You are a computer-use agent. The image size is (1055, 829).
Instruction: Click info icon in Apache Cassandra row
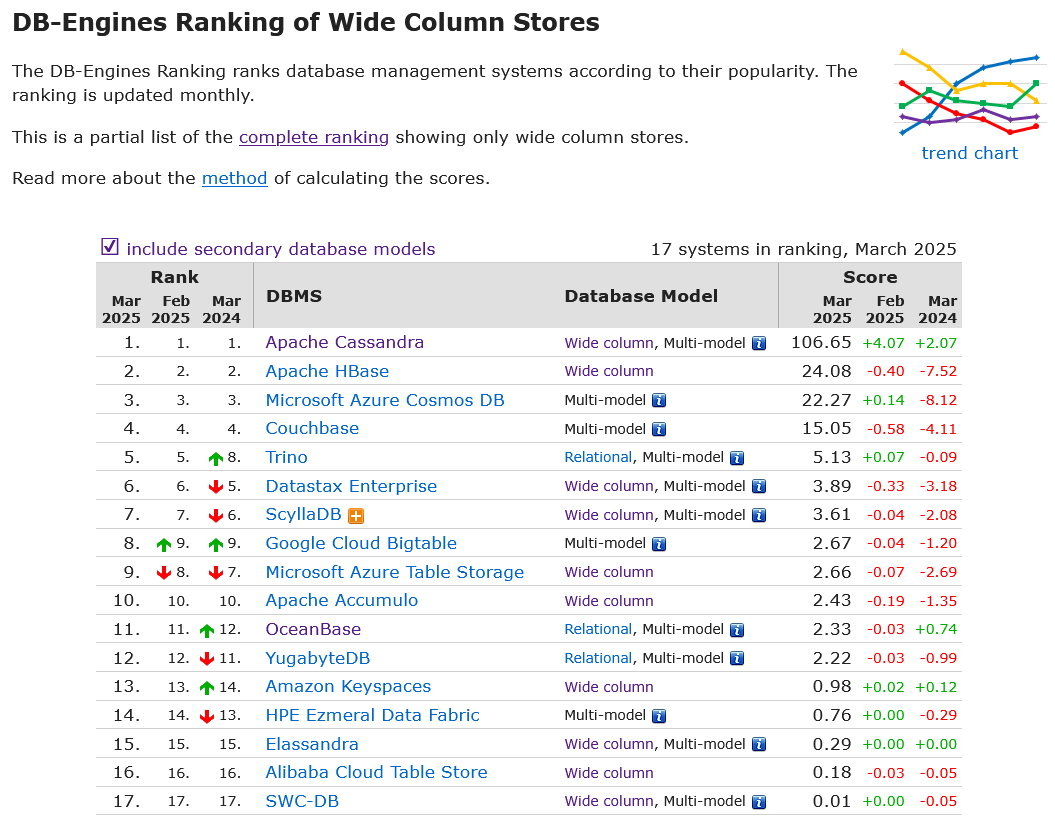[759, 343]
